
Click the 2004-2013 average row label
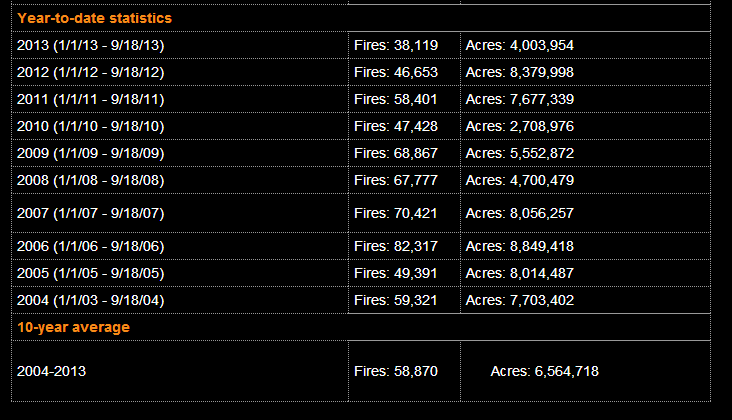[x=52, y=371]
